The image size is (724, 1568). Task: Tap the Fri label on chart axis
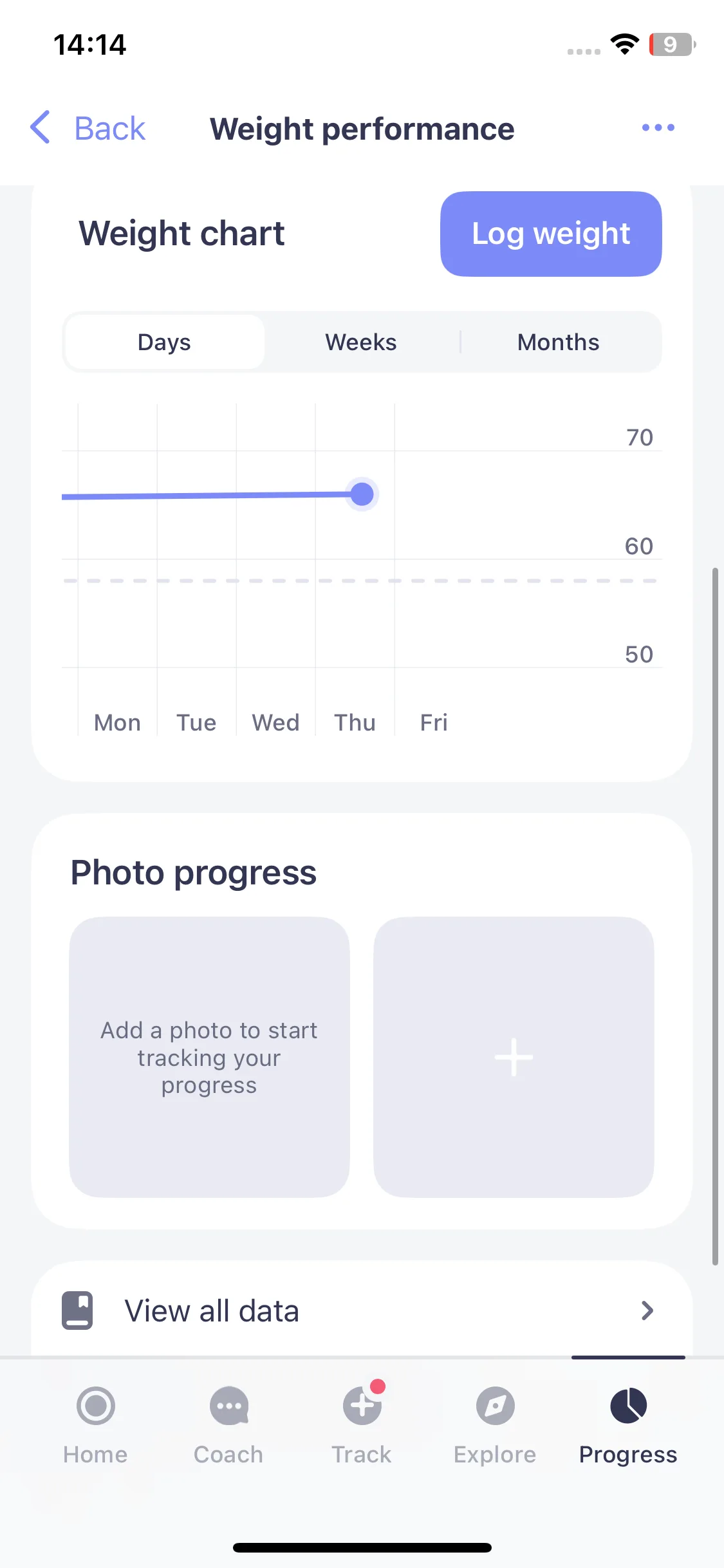tap(434, 722)
